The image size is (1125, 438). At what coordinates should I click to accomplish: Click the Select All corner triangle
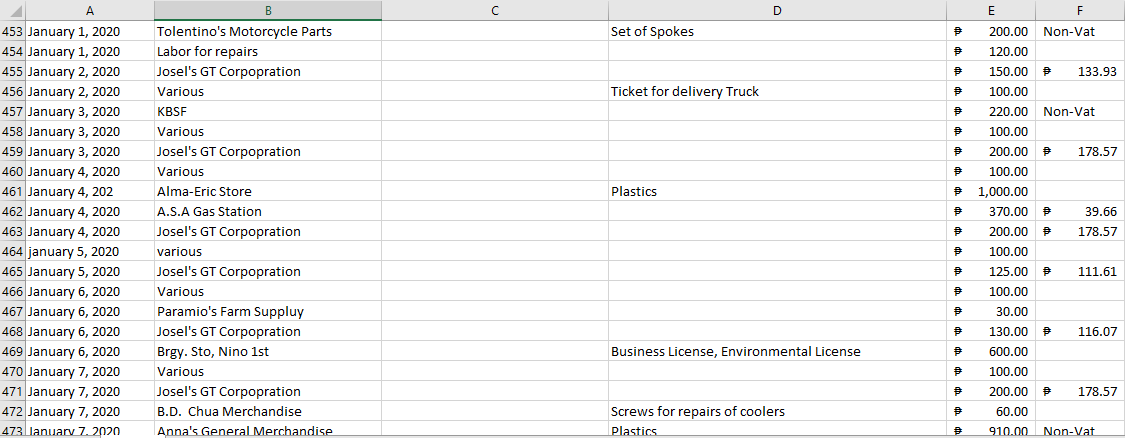[13, 11]
